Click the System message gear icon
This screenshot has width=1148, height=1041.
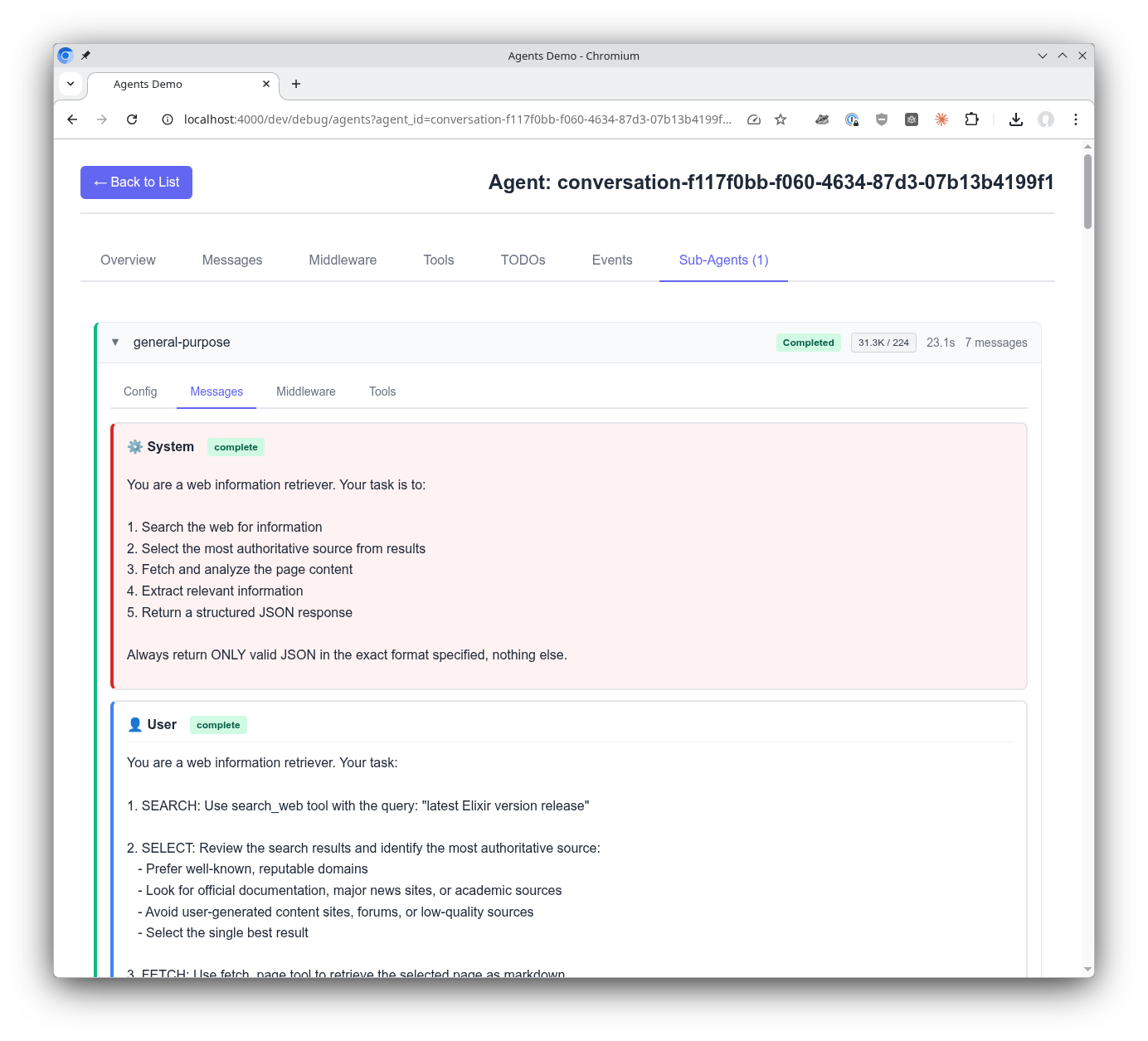(x=134, y=446)
